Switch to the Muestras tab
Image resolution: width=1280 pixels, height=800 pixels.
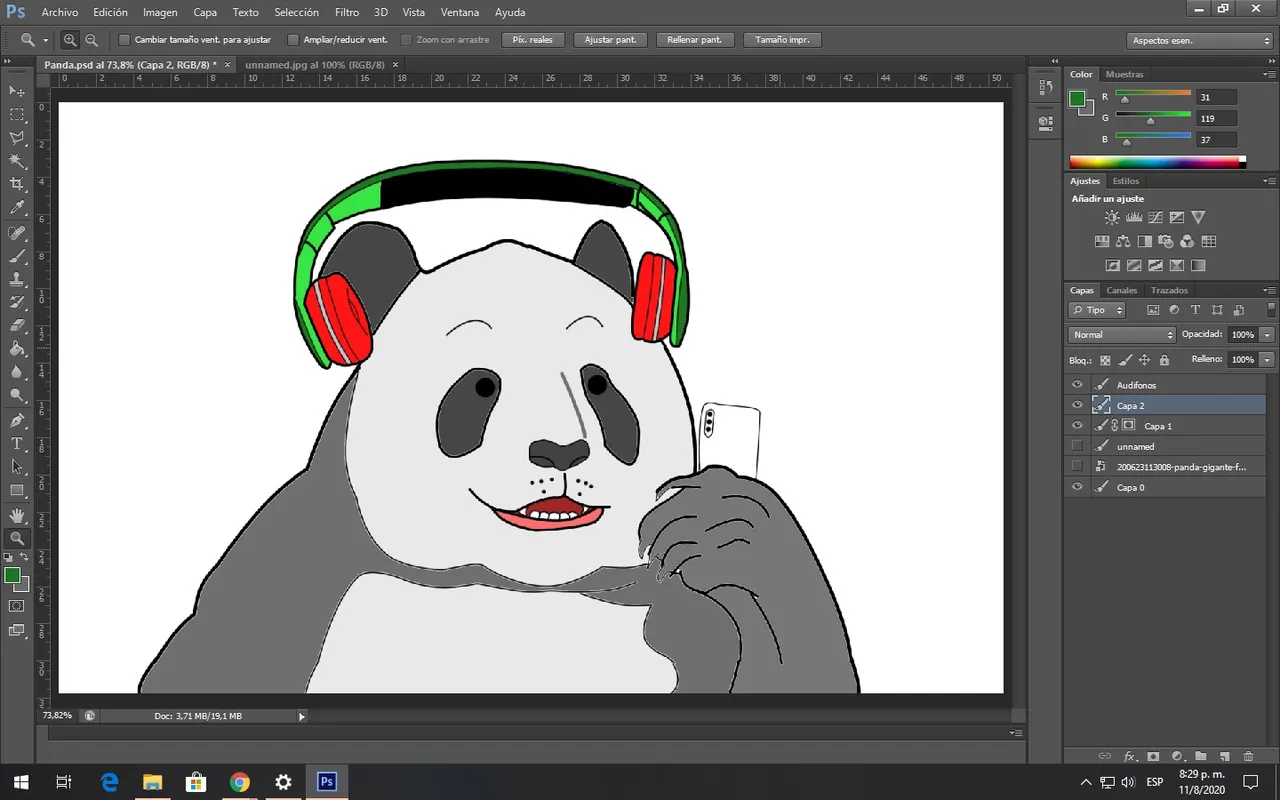click(x=1124, y=74)
